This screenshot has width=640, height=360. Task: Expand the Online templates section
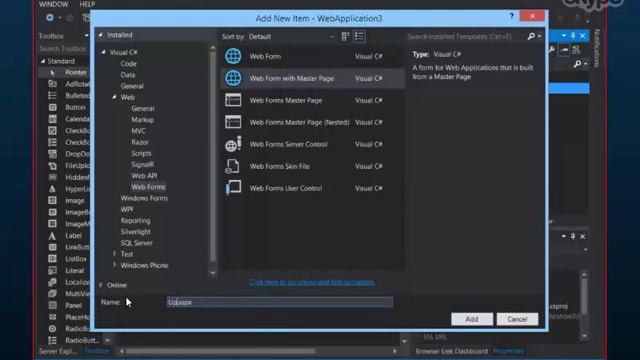point(101,285)
